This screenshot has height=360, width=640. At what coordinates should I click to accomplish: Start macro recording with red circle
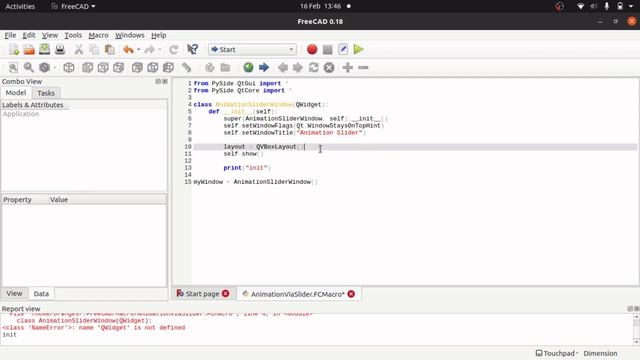[312, 49]
